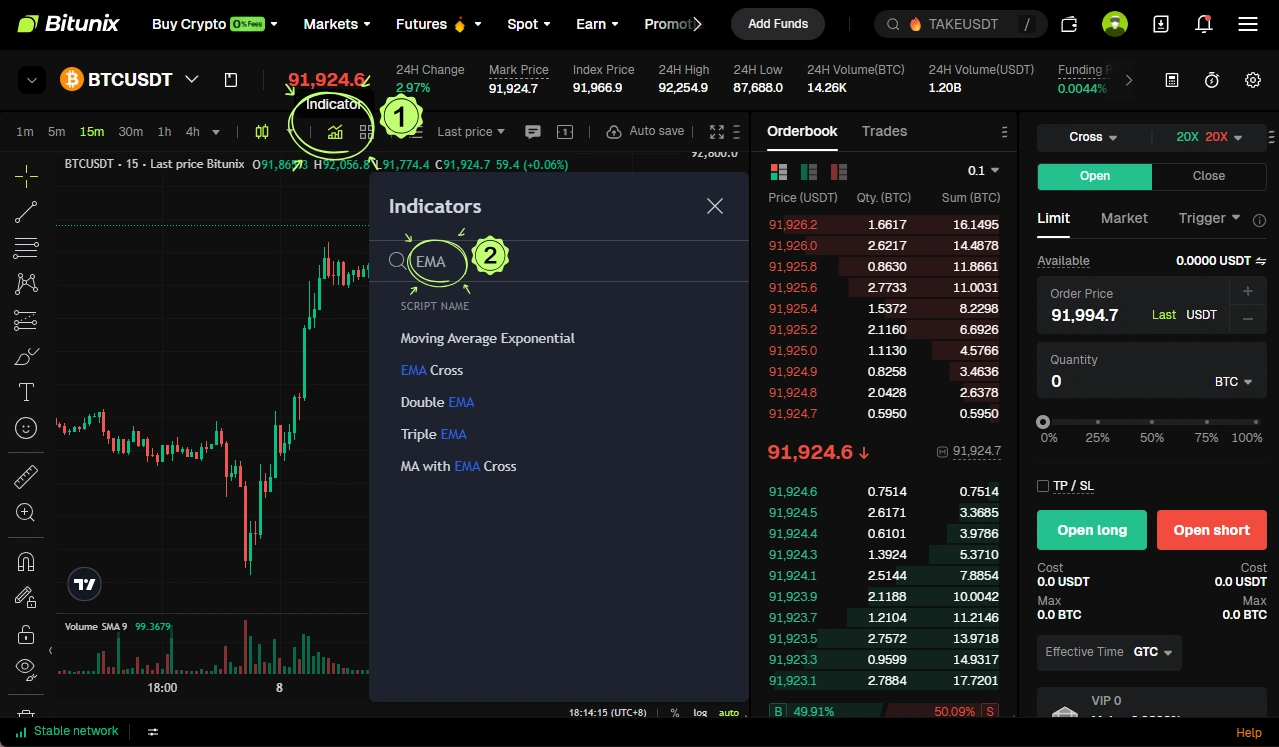Switch to the Trades tab
Viewport: 1279px width, 747px height.
(x=884, y=131)
